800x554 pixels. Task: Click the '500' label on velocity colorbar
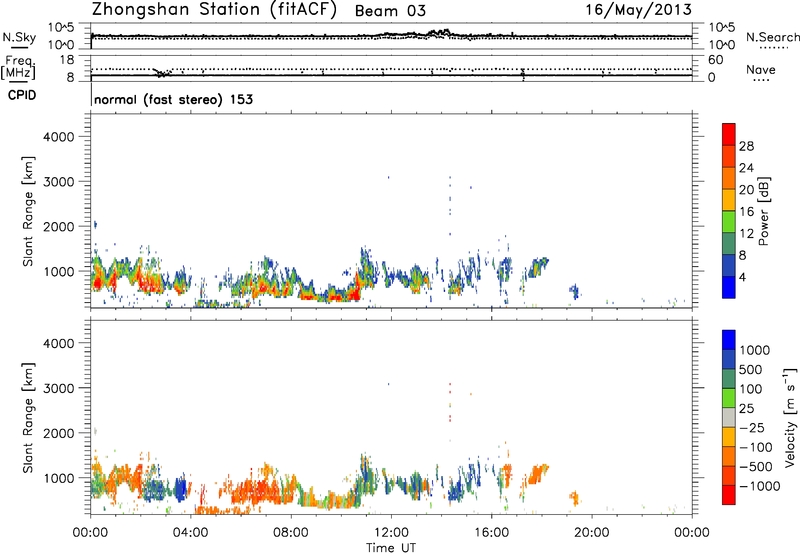(x=751, y=370)
